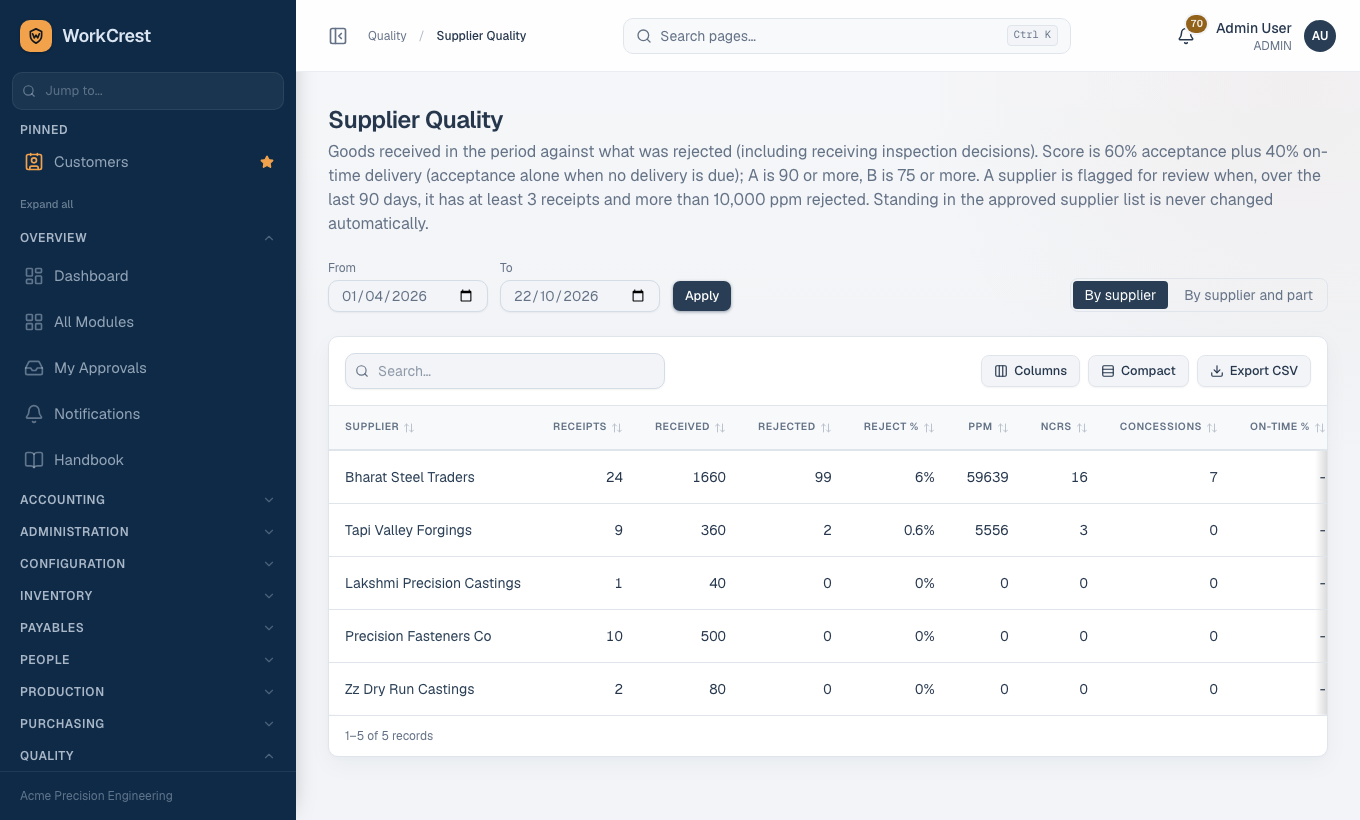Screen dimensions: 1360x820
Task: Collapse the Overview section
Action: pyautogui.click(x=148, y=238)
